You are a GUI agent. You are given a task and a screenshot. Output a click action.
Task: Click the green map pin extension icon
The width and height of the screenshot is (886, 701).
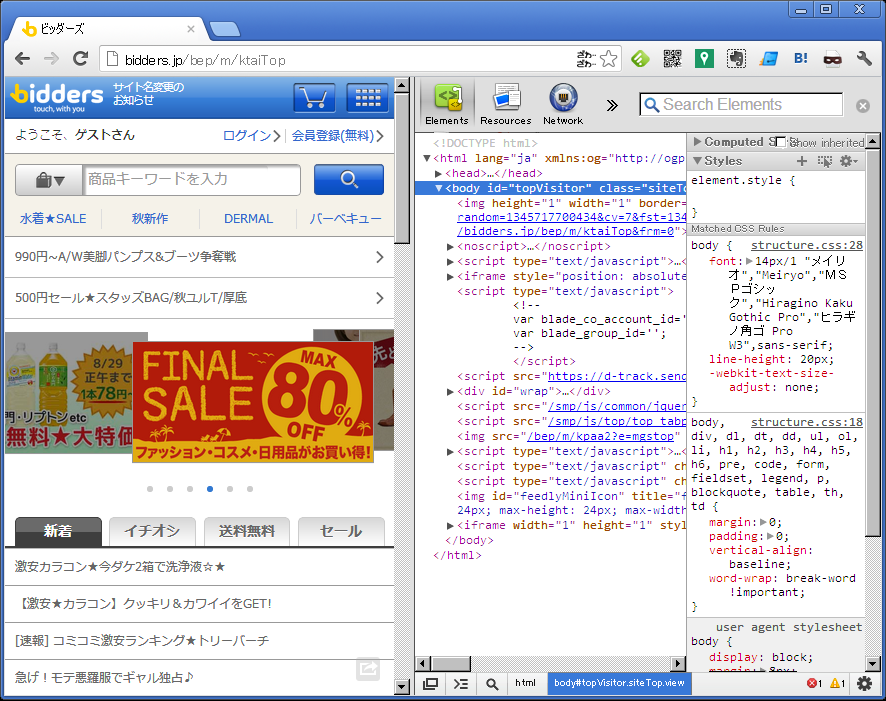coord(703,59)
